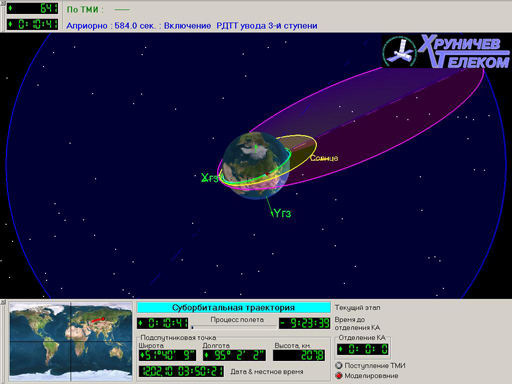Click the red spacecraft marker on world map
The height and width of the screenshot is (384, 512).
coord(103,319)
